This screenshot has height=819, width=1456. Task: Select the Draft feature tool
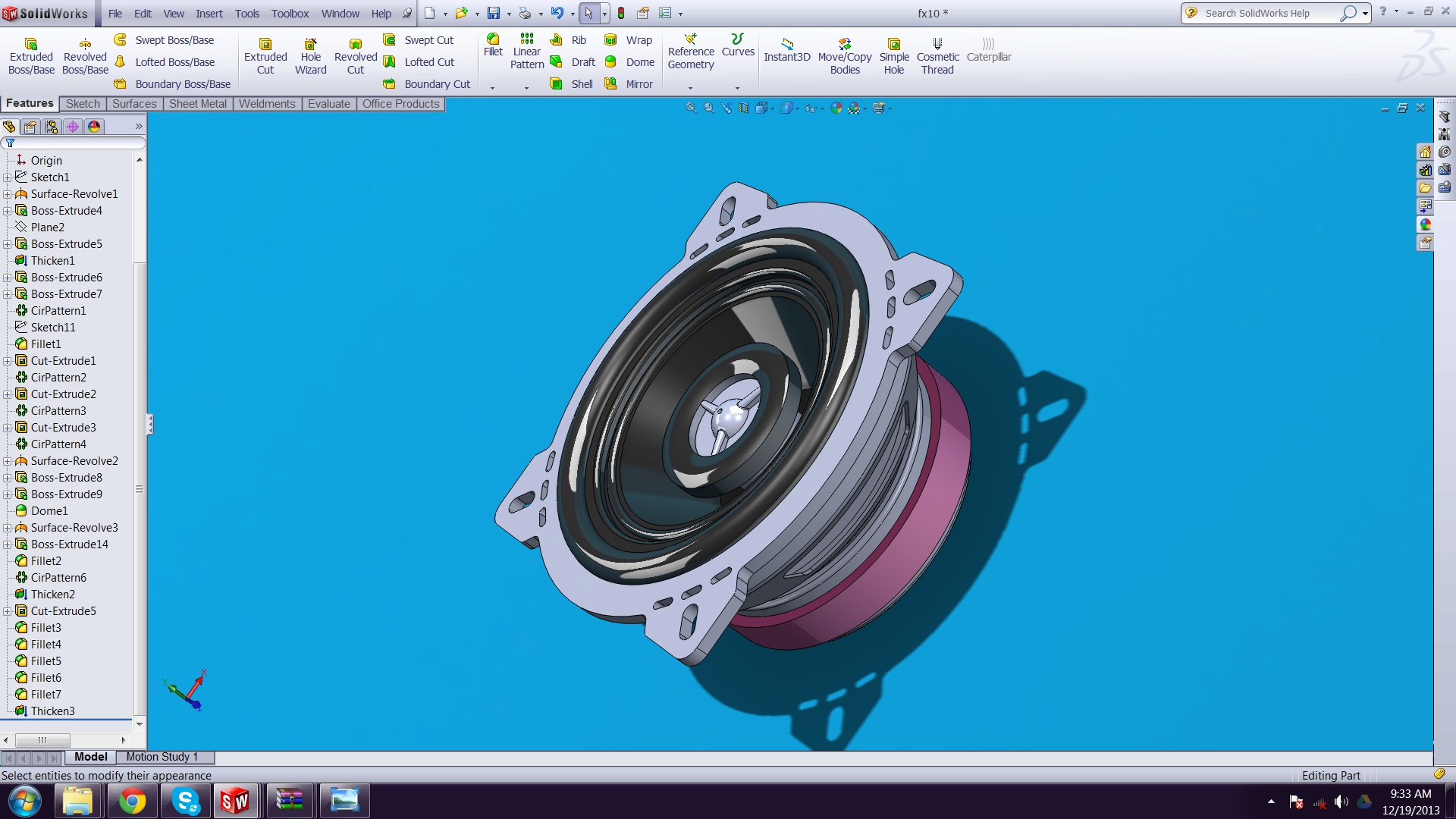coord(573,62)
